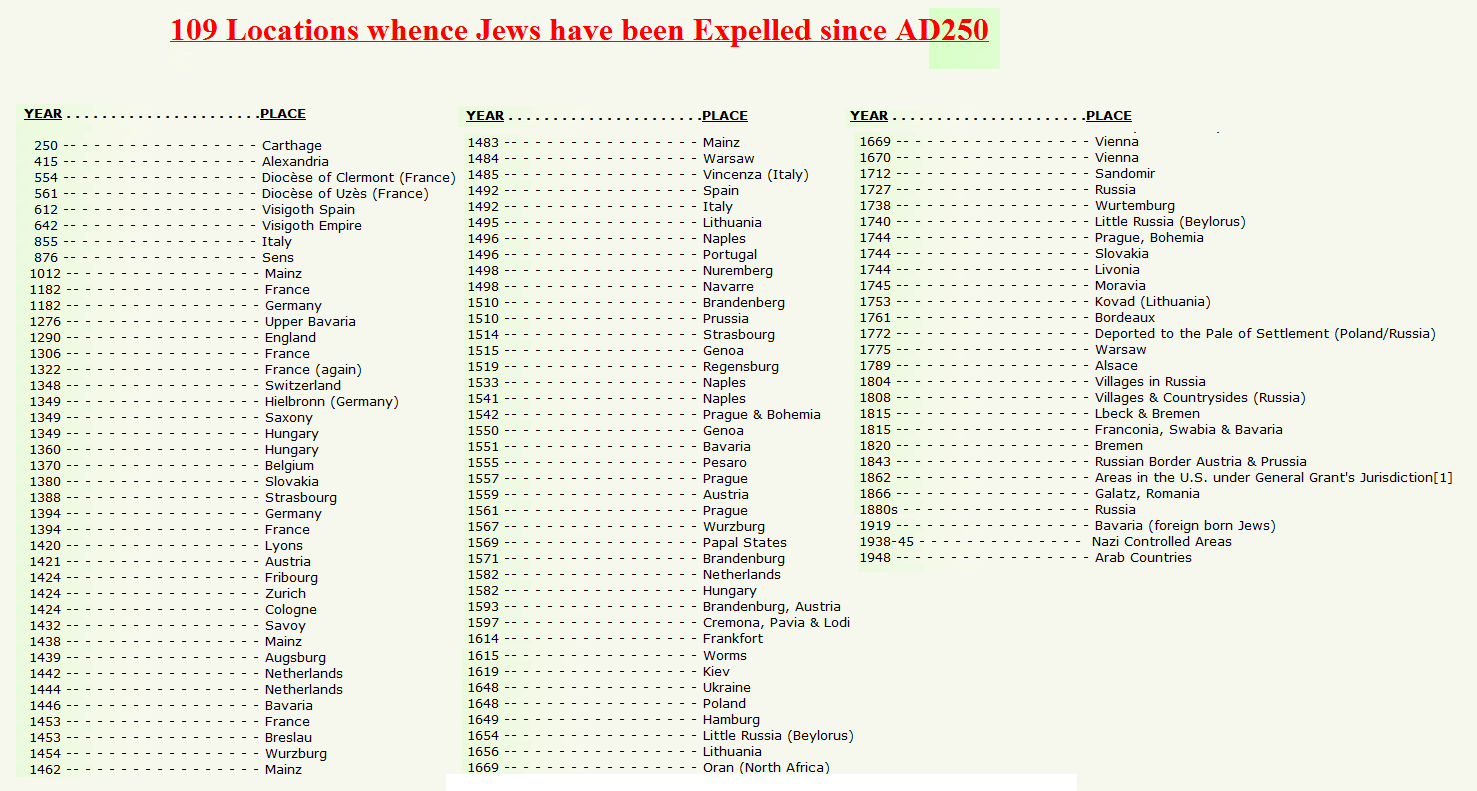
Task: Click the Cremona, Pavia & Lodi entry
Action: tap(777, 623)
